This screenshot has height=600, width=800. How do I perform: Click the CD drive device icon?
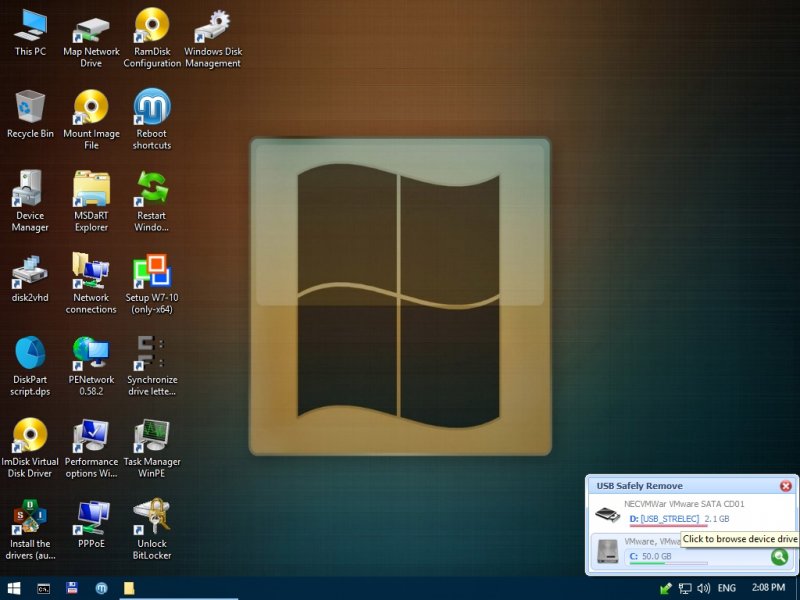tap(607, 515)
